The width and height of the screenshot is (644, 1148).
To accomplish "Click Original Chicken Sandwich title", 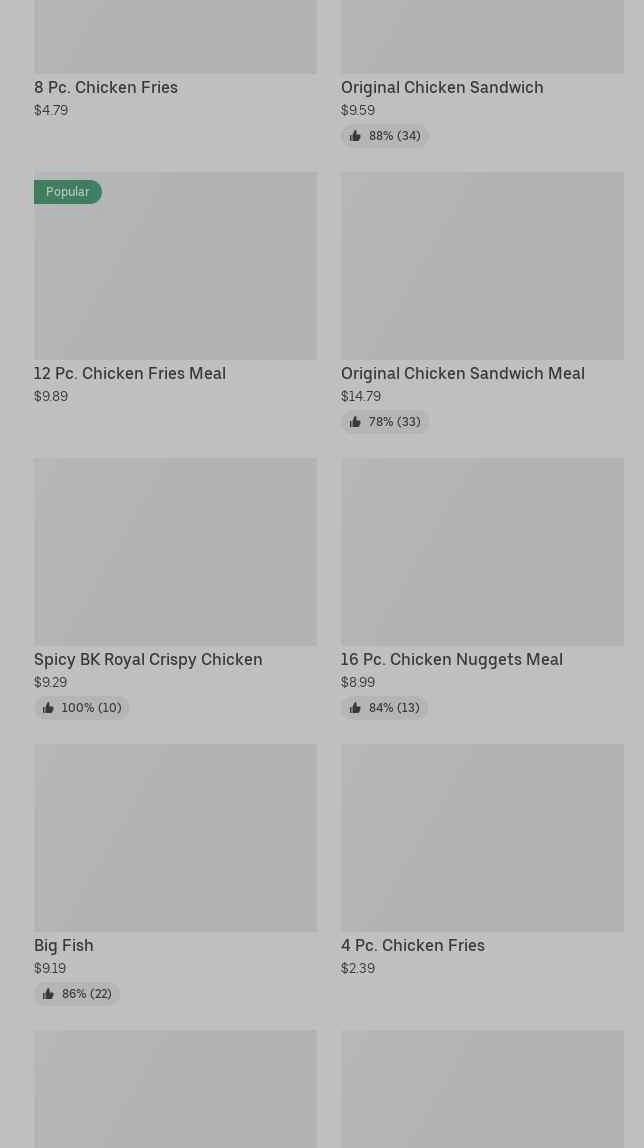I will [442, 87].
